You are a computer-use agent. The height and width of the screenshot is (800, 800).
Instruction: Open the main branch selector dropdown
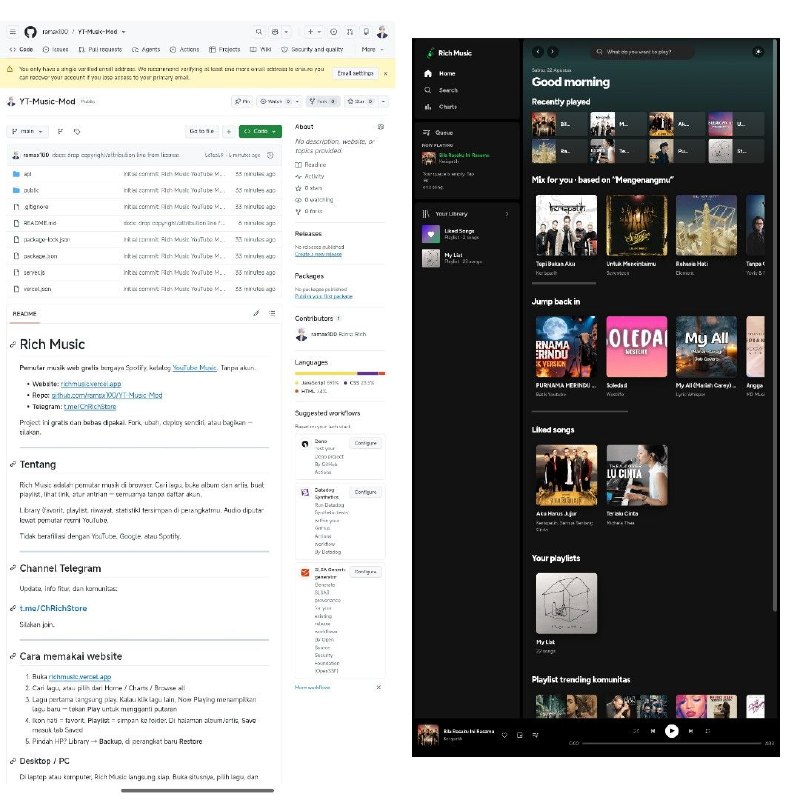coord(27,132)
